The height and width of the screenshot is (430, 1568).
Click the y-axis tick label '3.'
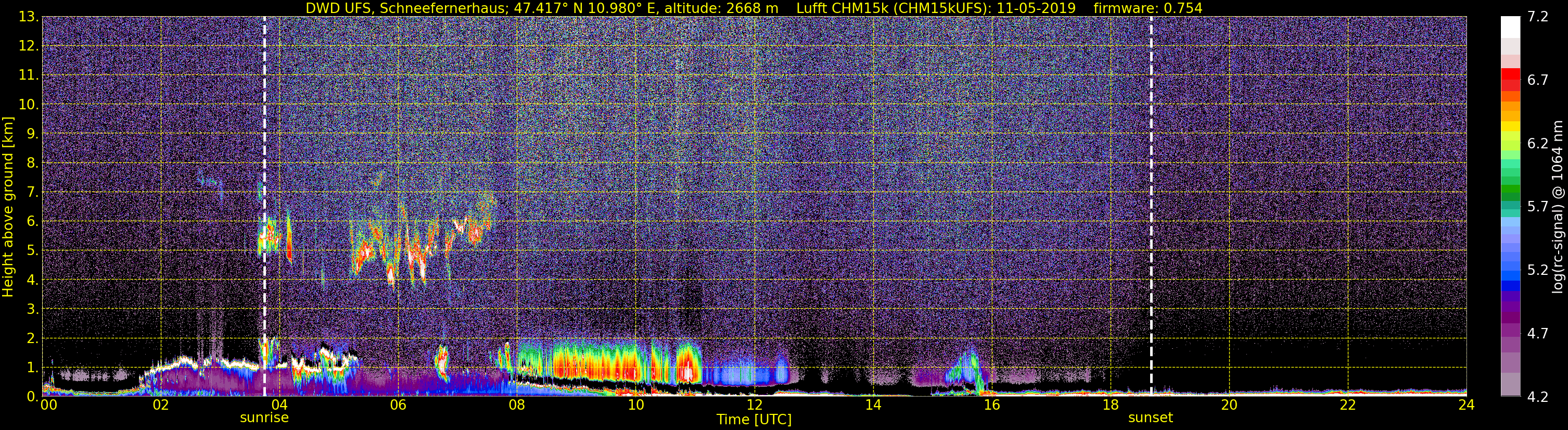(33, 309)
